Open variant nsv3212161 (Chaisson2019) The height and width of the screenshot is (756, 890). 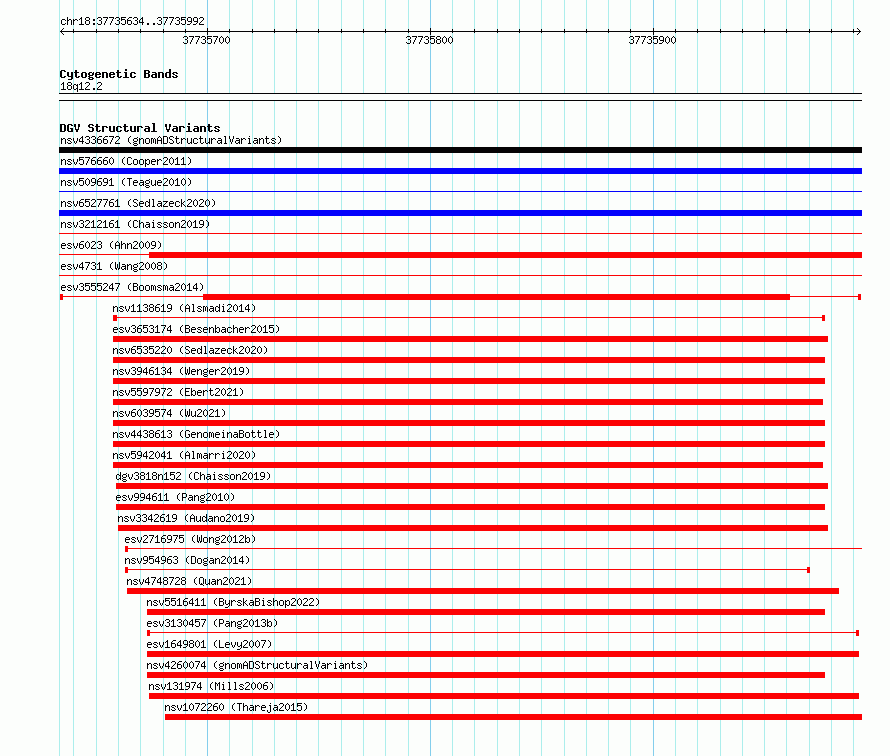(135, 224)
